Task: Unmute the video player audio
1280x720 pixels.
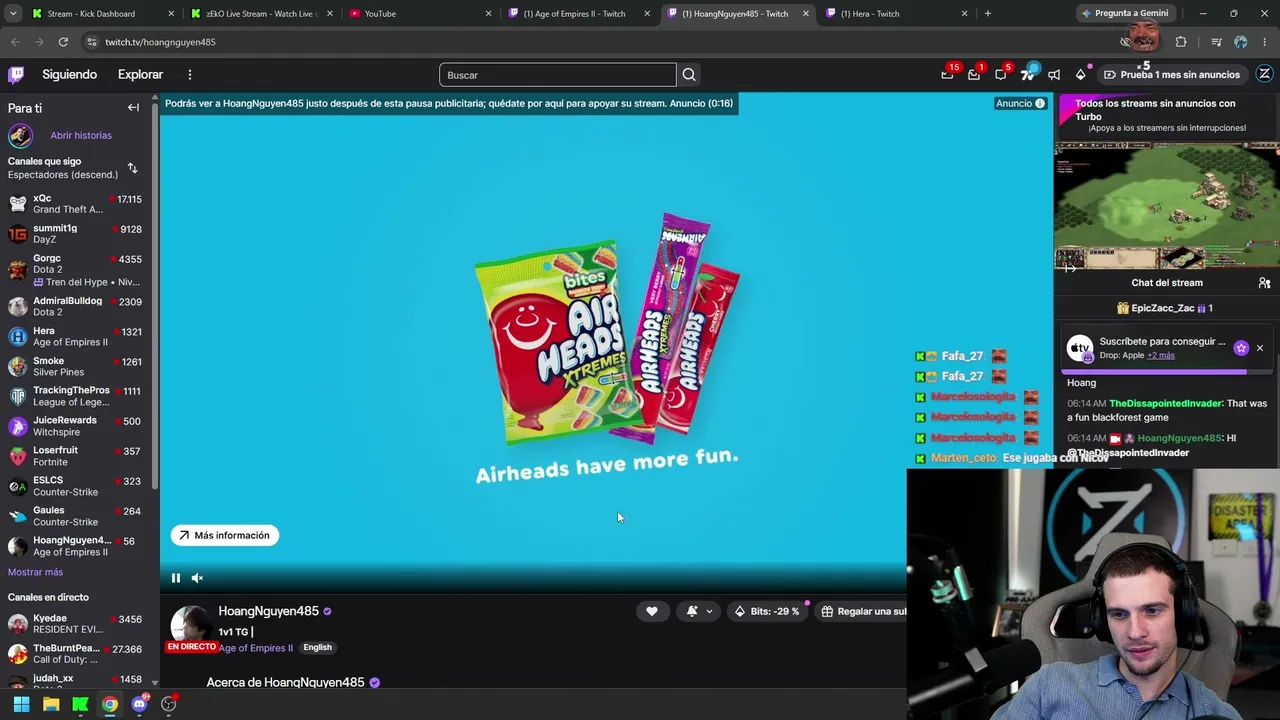Action: click(197, 578)
